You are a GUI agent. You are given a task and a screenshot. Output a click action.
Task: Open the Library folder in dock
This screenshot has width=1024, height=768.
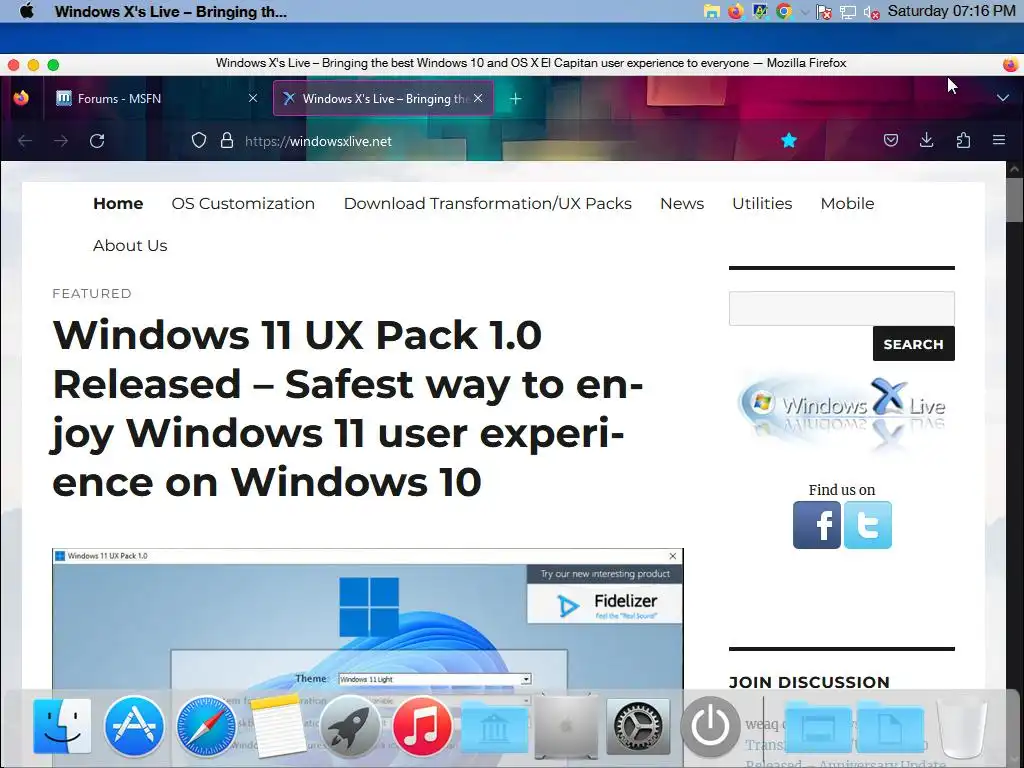point(494,728)
